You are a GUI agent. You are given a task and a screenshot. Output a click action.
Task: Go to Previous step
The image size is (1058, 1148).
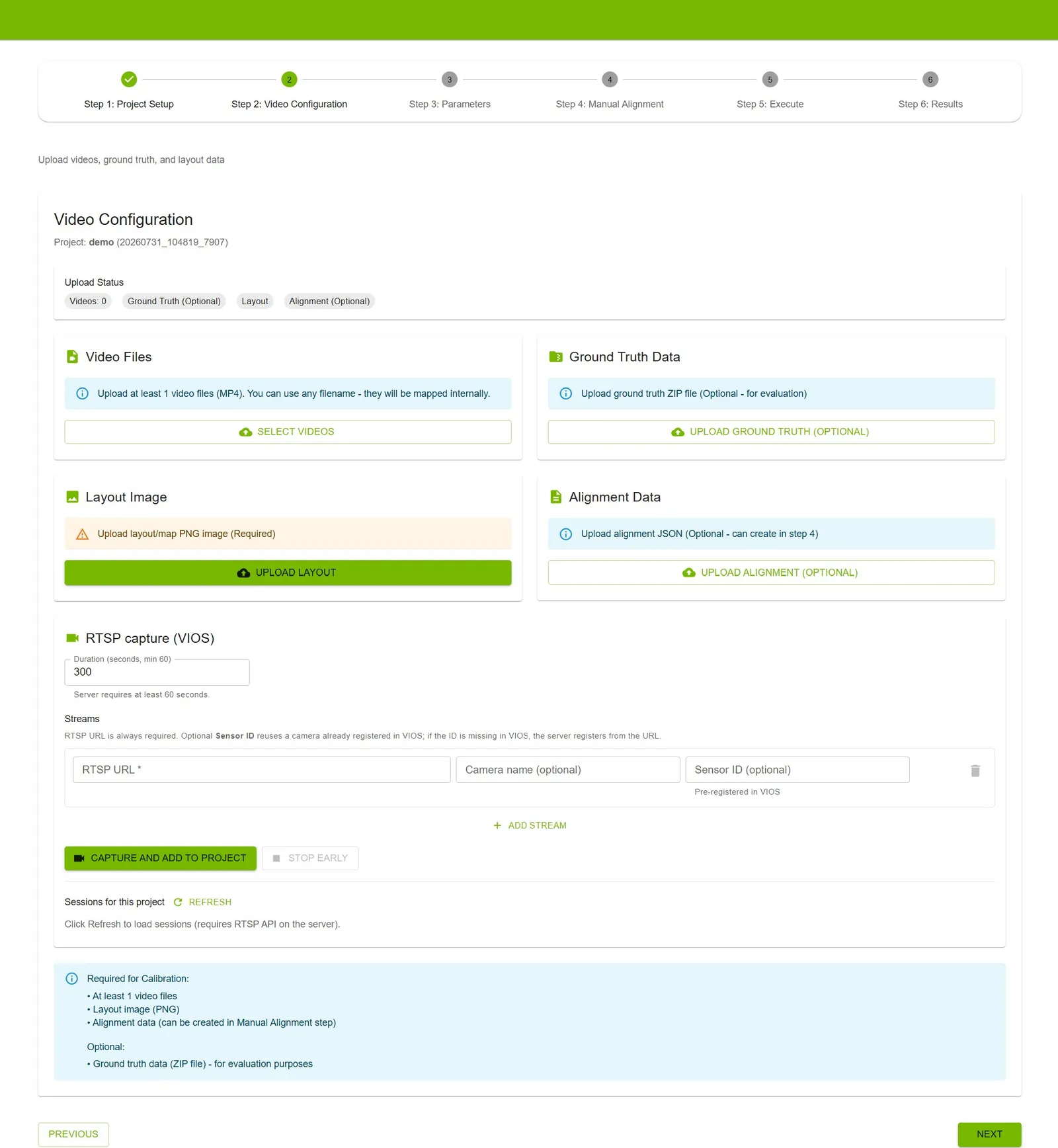(73, 1134)
